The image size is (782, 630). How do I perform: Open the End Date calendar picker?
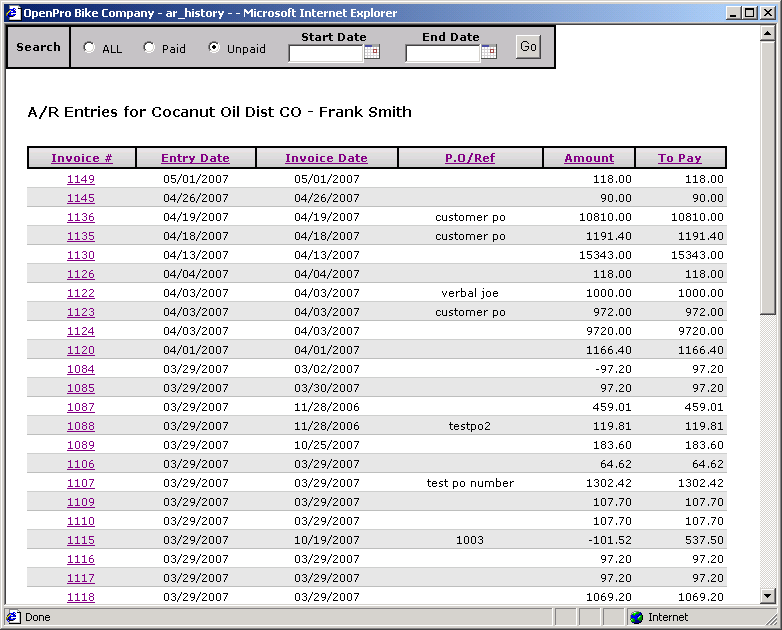489,53
